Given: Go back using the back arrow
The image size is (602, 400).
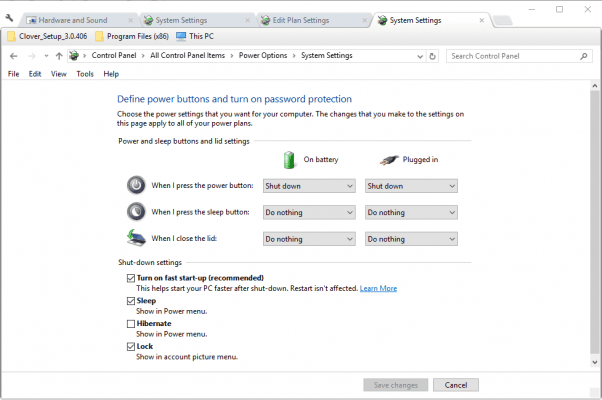Looking at the screenshot, I should [14, 56].
